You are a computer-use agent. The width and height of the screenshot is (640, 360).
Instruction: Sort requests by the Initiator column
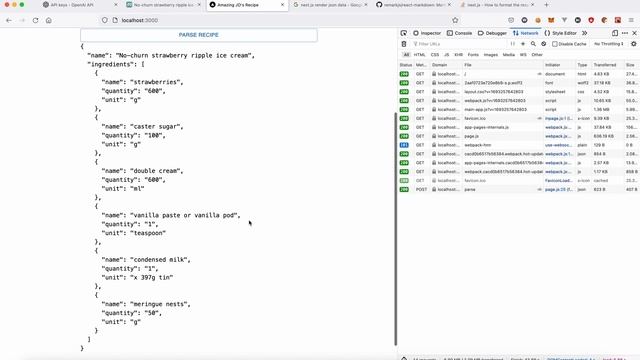click(x=559, y=65)
